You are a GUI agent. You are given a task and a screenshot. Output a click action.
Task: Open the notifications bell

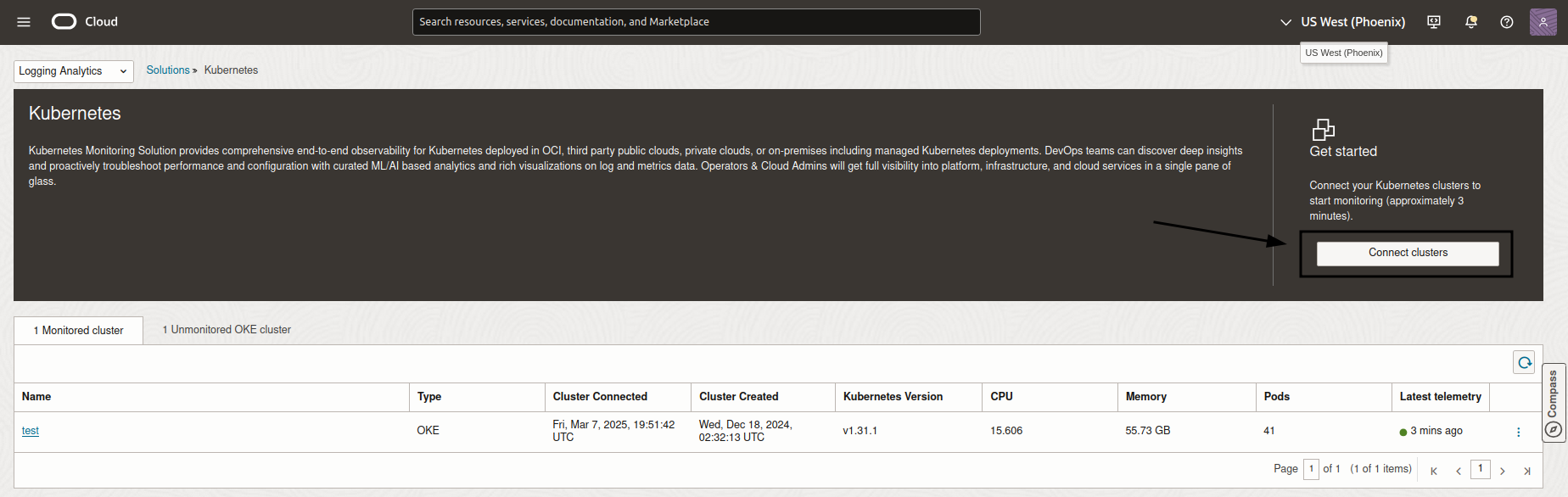[x=1471, y=22]
